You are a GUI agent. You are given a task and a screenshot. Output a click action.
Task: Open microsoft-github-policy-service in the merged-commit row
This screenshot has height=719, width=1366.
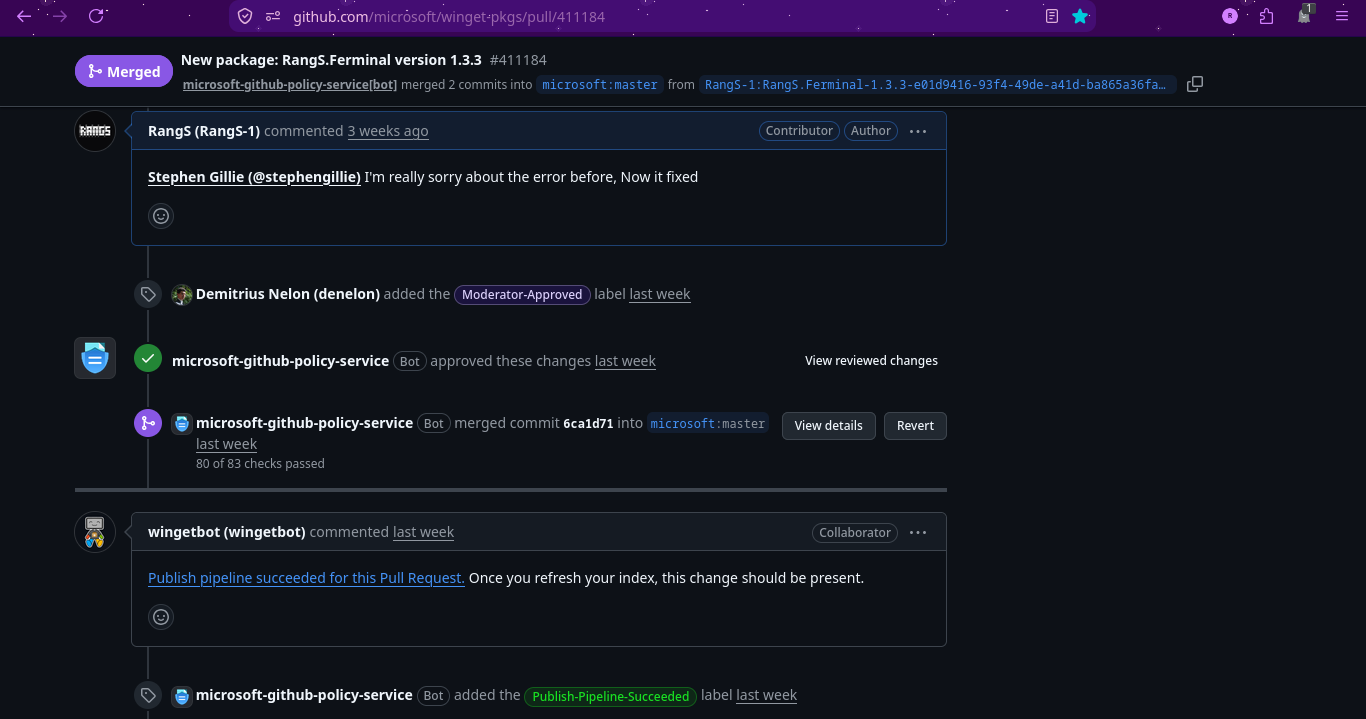304,423
